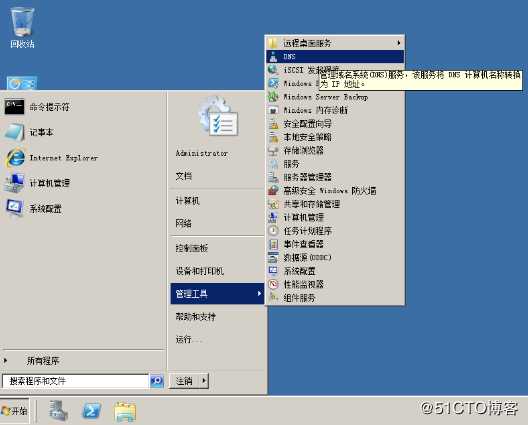The height and width of the screenshot is (425, 528).
Task: Click 计算机管理 label in the admin tools submenu
Action: pos(304,217)
